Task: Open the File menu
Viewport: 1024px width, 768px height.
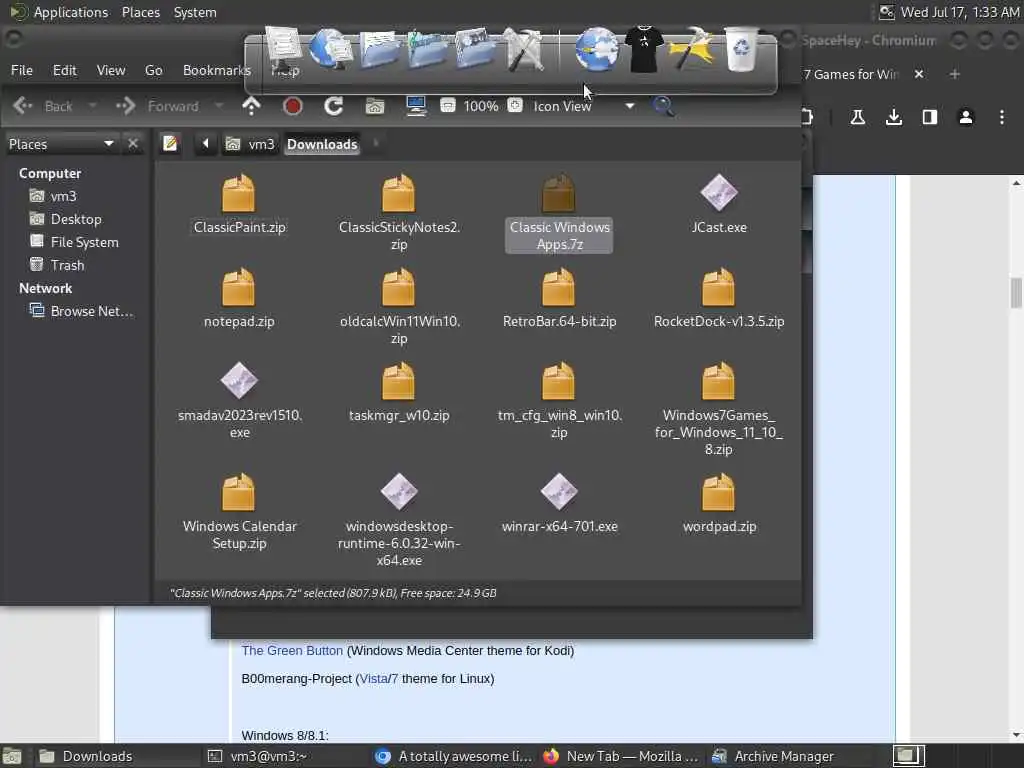Action: point(22,70)
